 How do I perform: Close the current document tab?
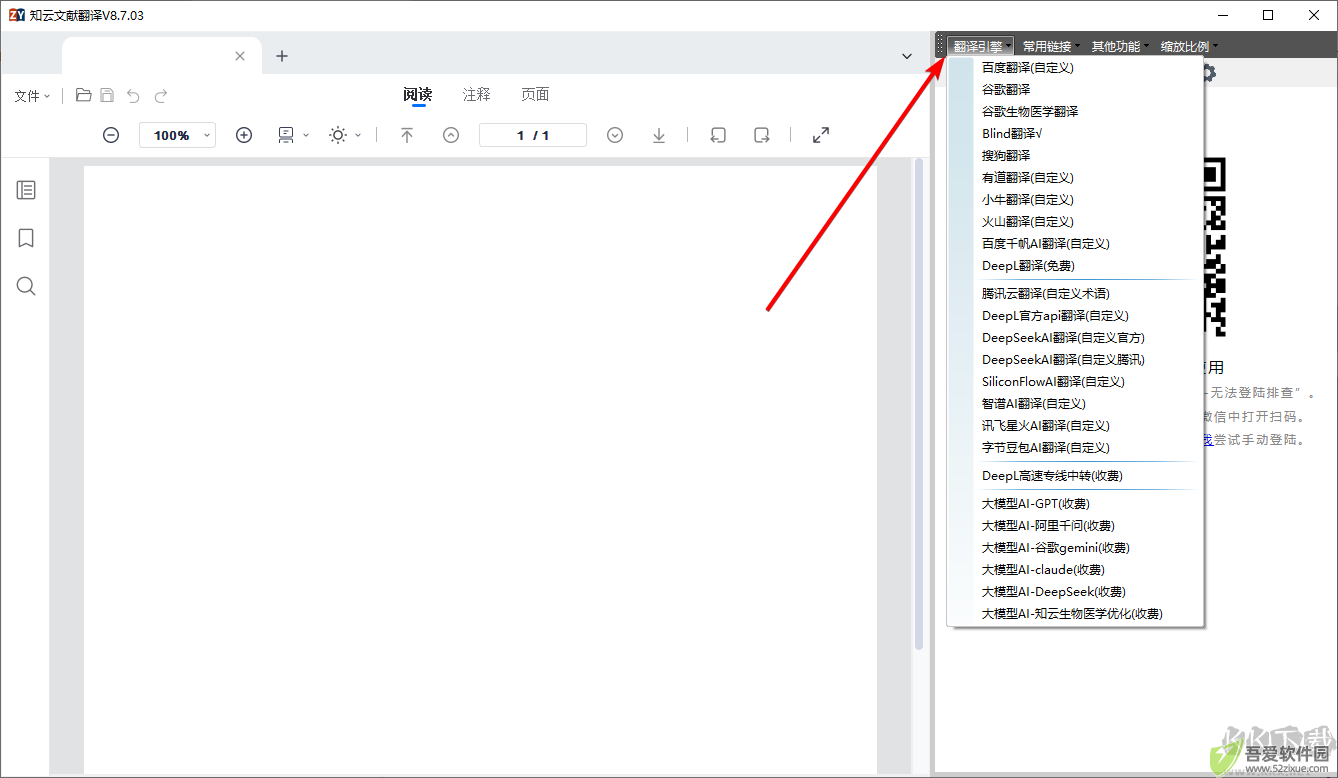click(240, 56)
